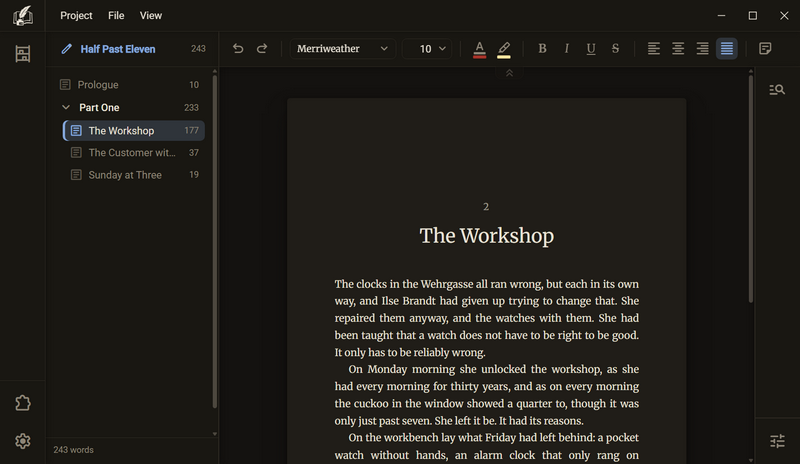Close the application window
Viewport: 800px width, 464px height.
[x=784, y=16]
